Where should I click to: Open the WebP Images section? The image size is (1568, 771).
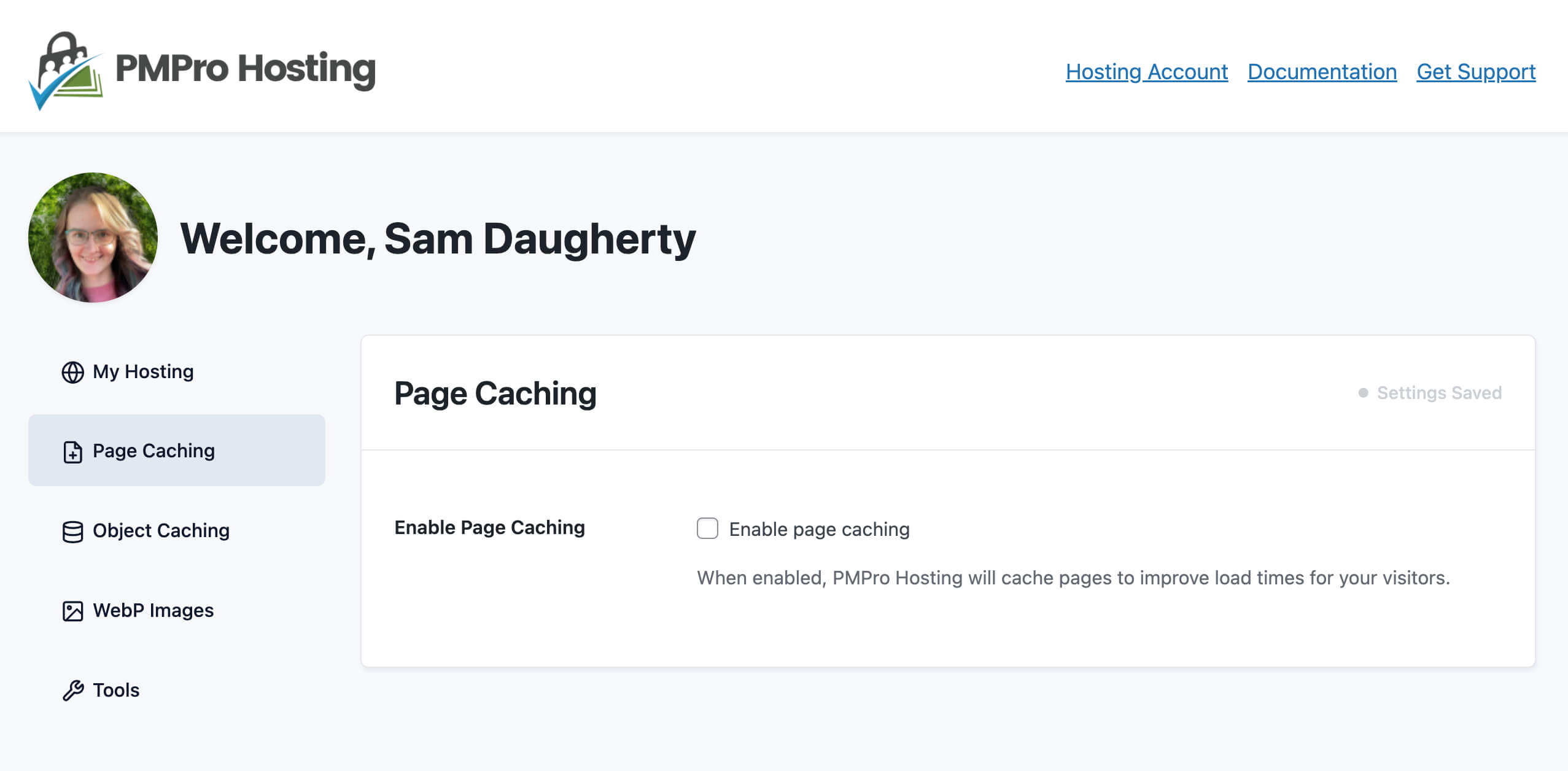[x=177, y=610]
